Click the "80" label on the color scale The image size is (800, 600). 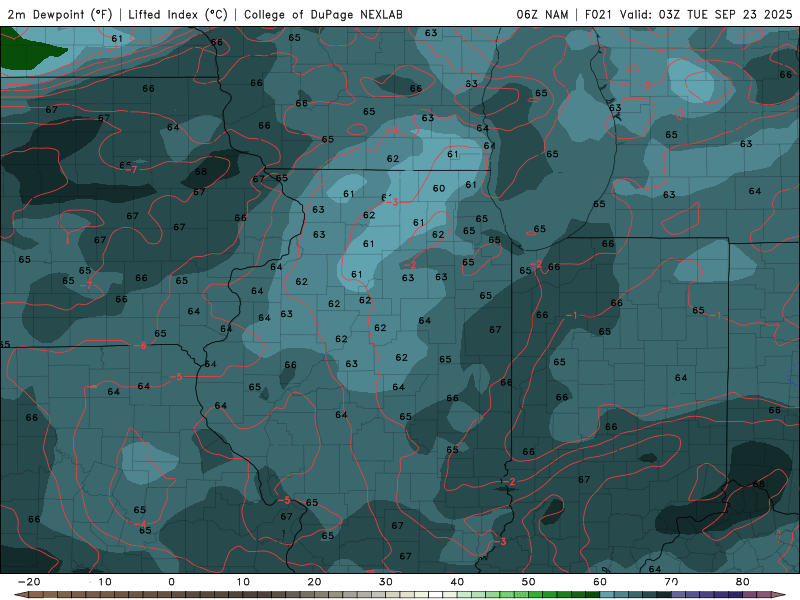pyautogui.click(x=743, y=582)
